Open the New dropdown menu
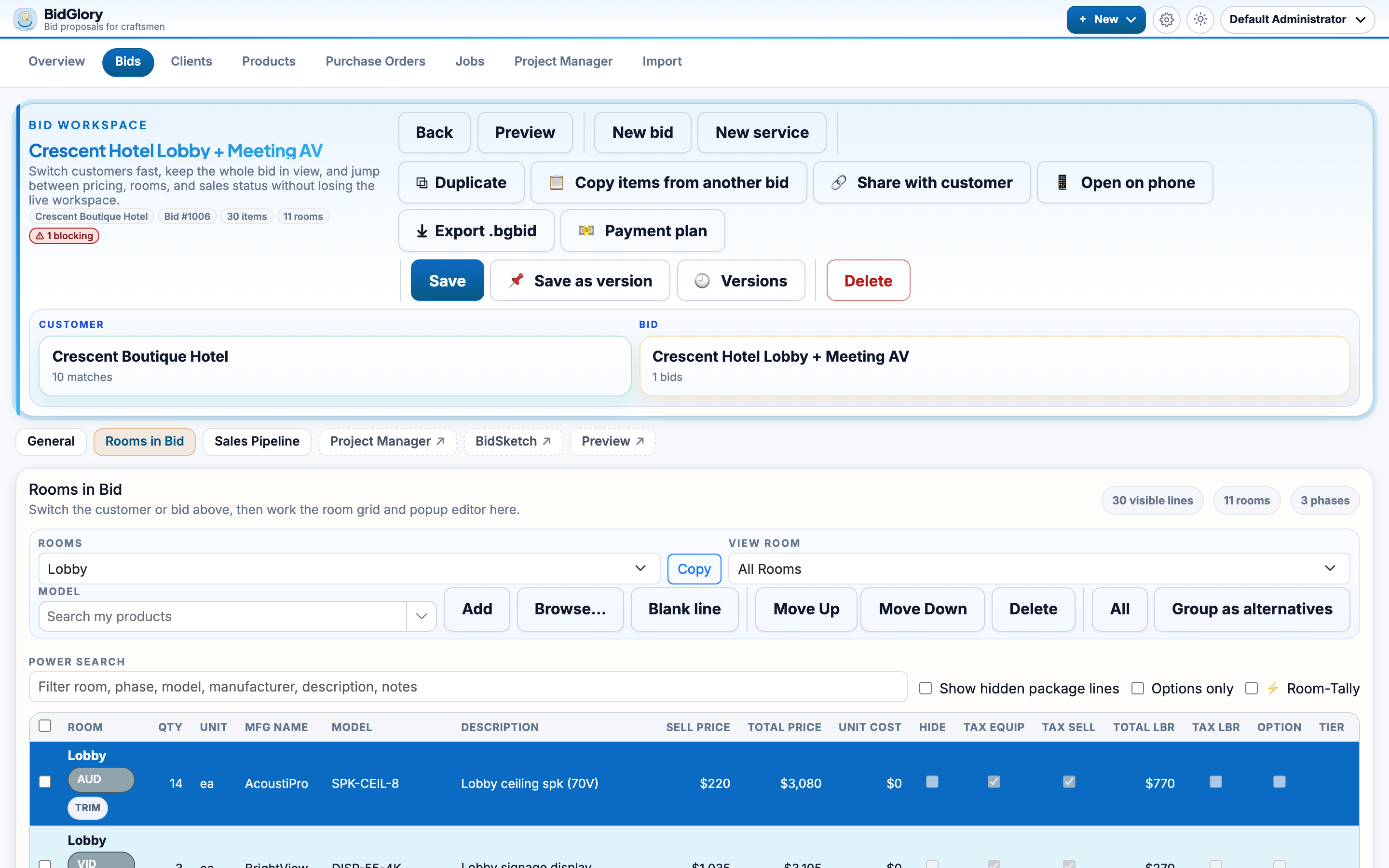Image resolution: width=1389 pixels, height=868 pixels. tap(1106, 19)
